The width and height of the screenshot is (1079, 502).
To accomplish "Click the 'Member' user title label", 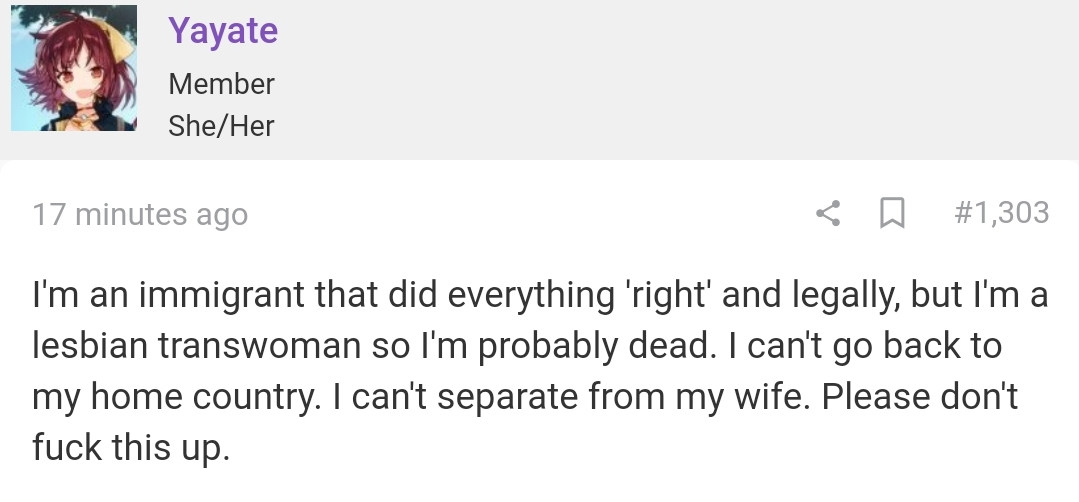I will 222,84.
